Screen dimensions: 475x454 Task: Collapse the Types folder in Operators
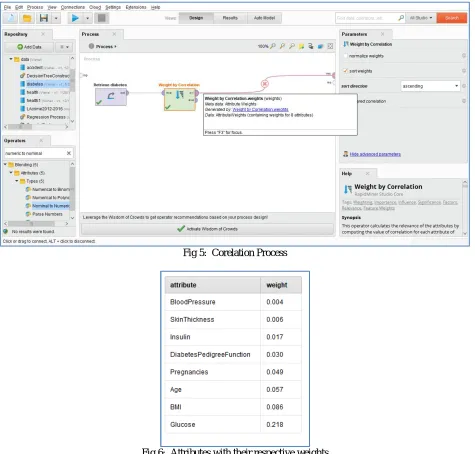tap(17, 181)
